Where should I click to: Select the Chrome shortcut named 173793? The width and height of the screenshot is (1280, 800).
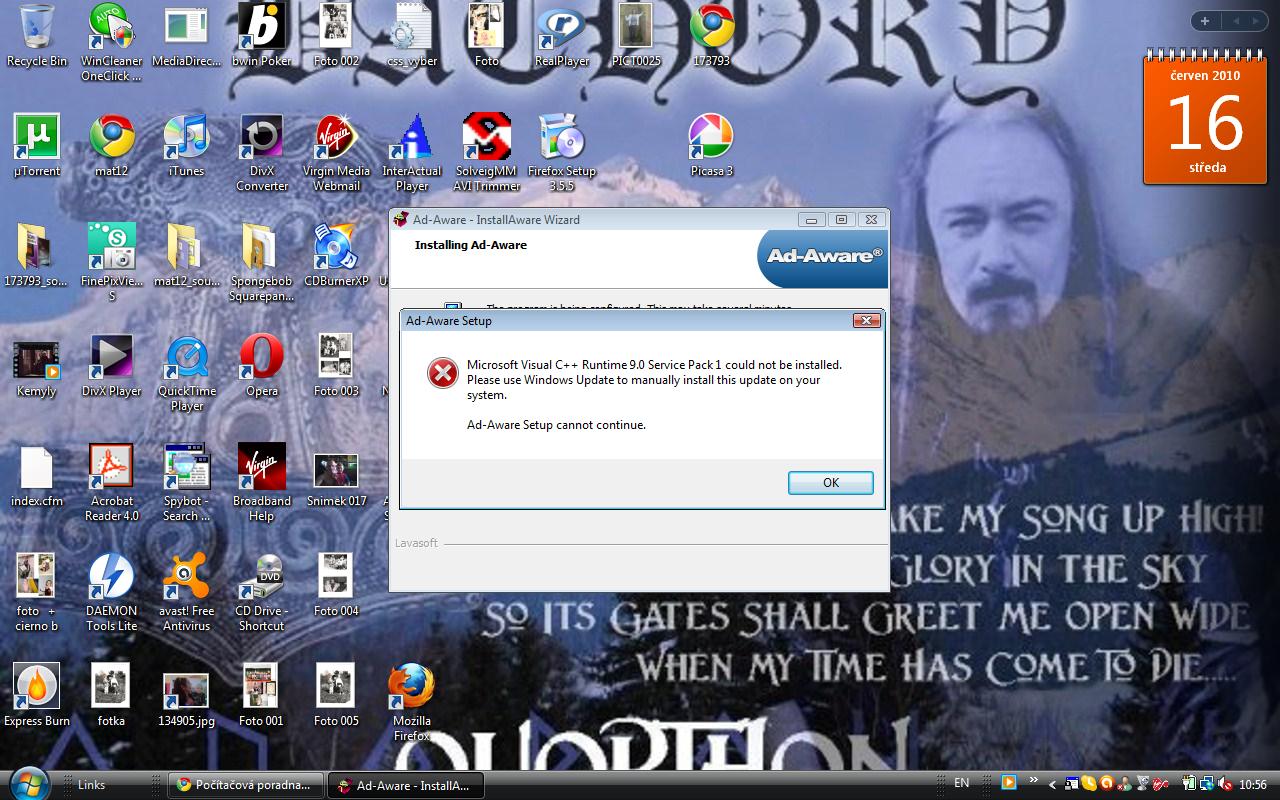point(711,35)
